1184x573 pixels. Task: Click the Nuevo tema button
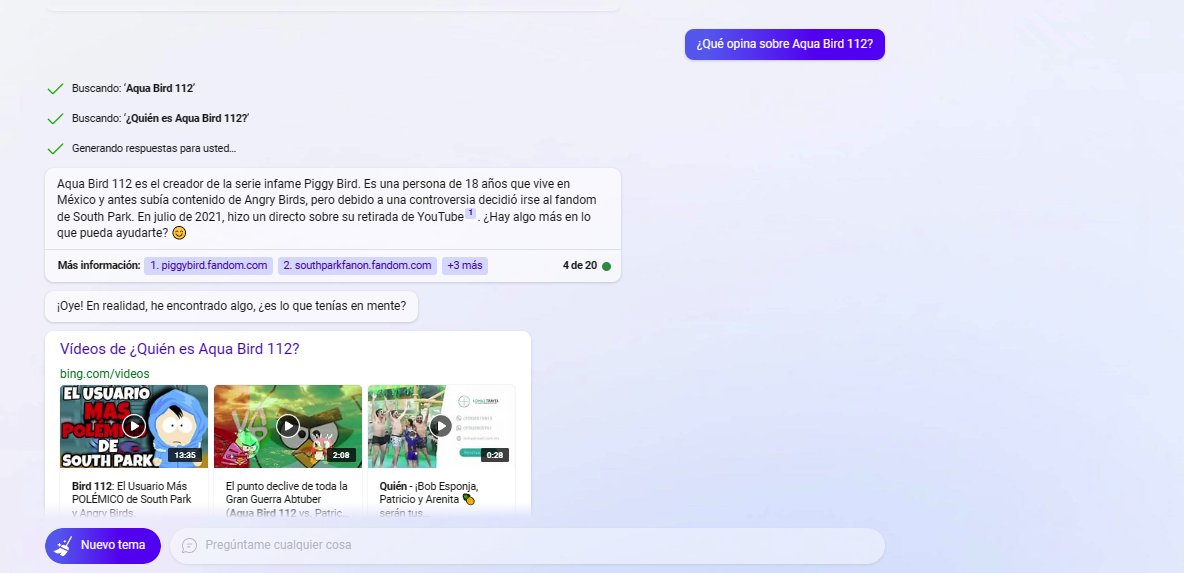click(103, 545)
